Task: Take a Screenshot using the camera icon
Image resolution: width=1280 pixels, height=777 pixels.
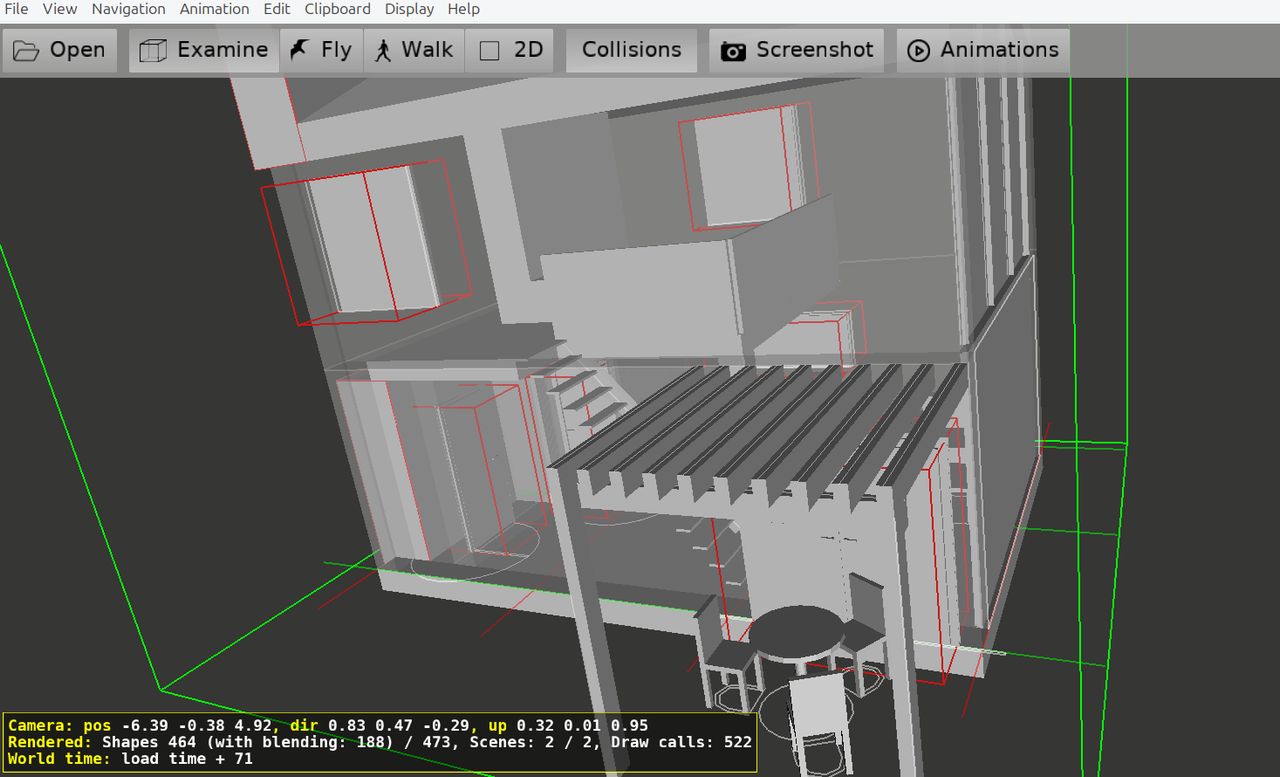Action: tap(733, 50)
